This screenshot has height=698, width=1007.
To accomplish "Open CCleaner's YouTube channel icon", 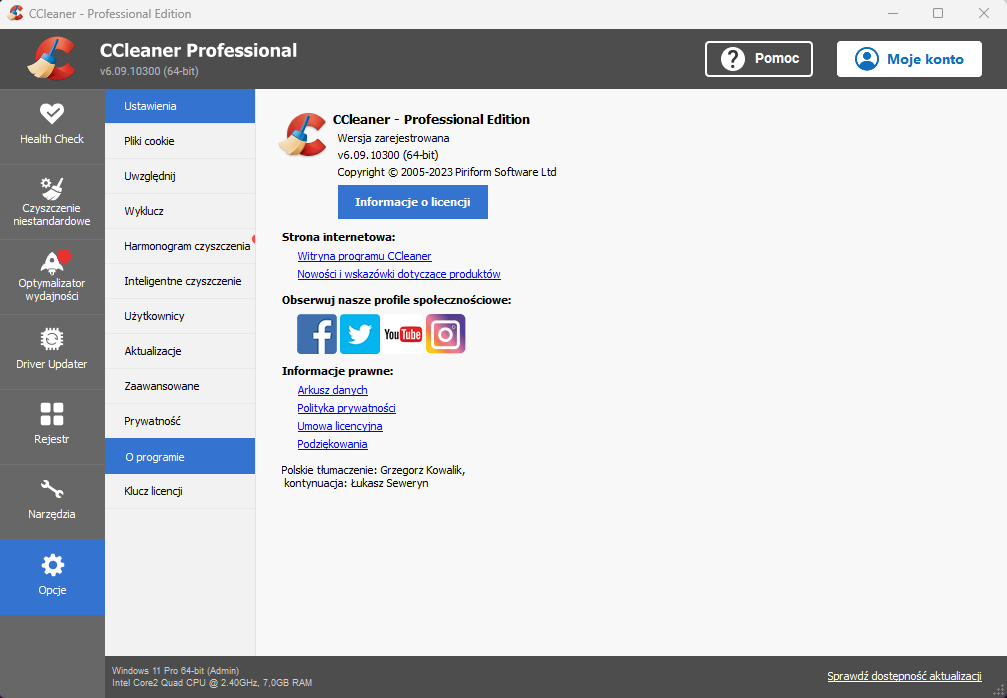I will click(403, 334).
